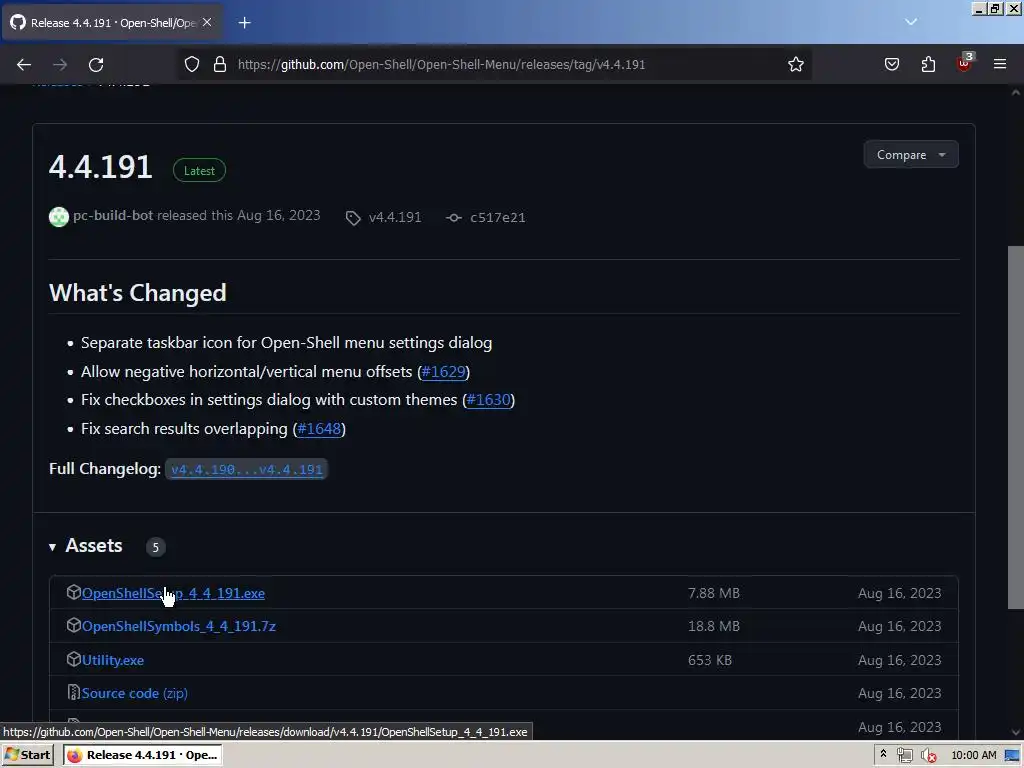Open the Firefox hamburger menu
The image size is (1024, 768).
click(1000, 64)
